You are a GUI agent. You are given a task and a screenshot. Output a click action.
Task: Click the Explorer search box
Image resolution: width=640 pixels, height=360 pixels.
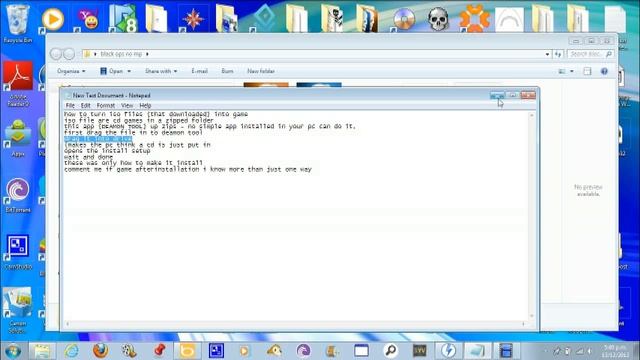coord(590,54)
